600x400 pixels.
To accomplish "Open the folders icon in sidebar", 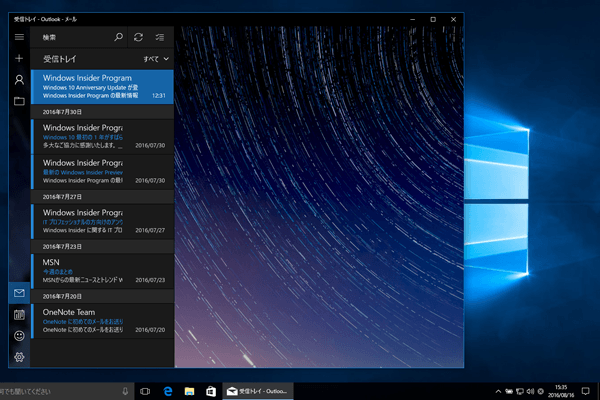I will click(x=19, y=101).
